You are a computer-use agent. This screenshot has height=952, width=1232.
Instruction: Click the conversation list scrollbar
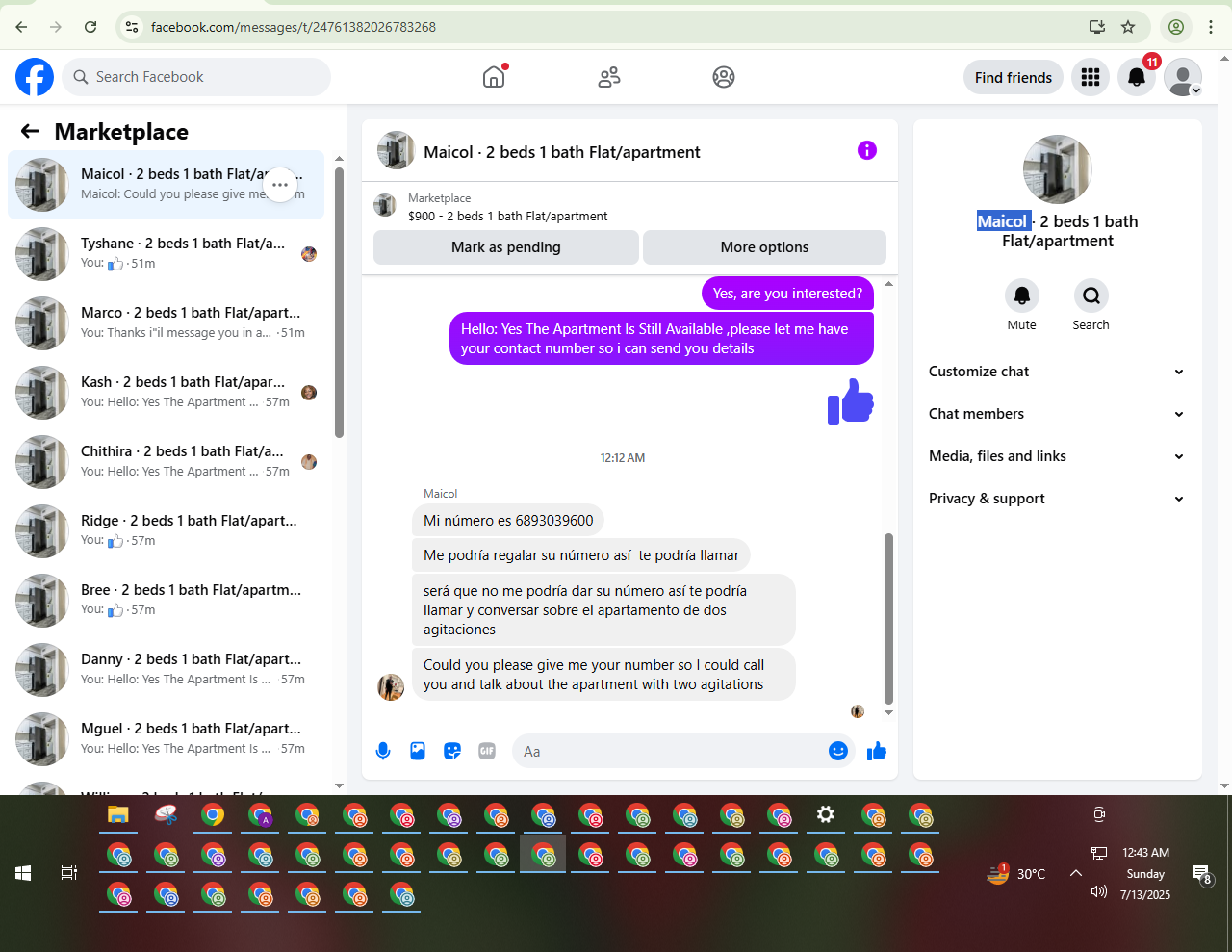point(339,302)
